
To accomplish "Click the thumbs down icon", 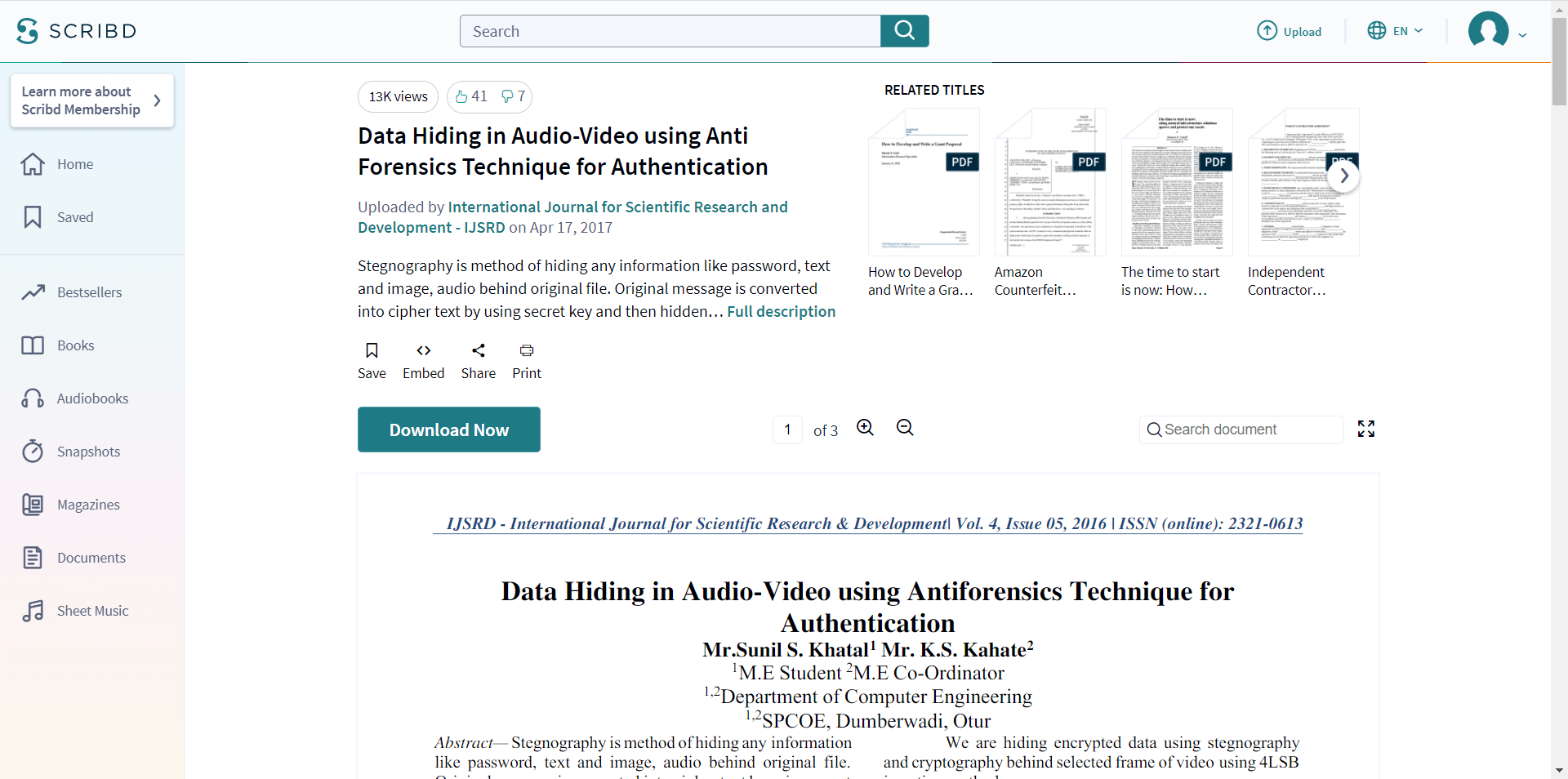I will (508, 96).
